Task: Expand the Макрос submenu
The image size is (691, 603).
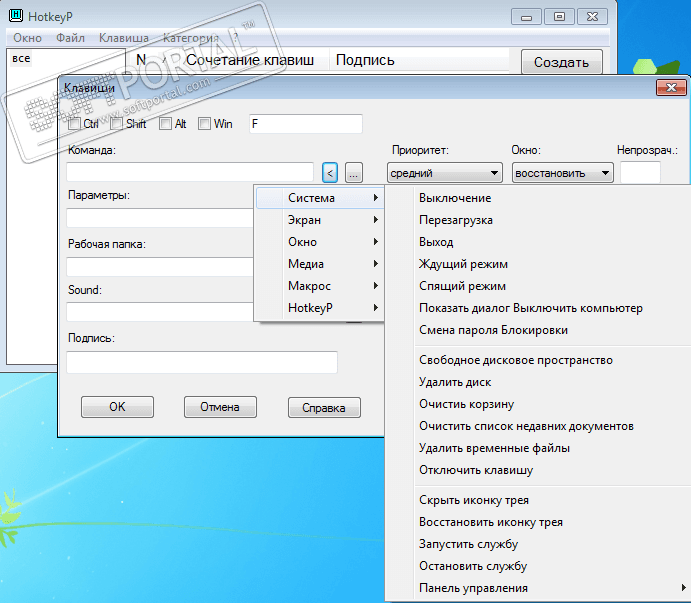Action: (x=320, y=286)
